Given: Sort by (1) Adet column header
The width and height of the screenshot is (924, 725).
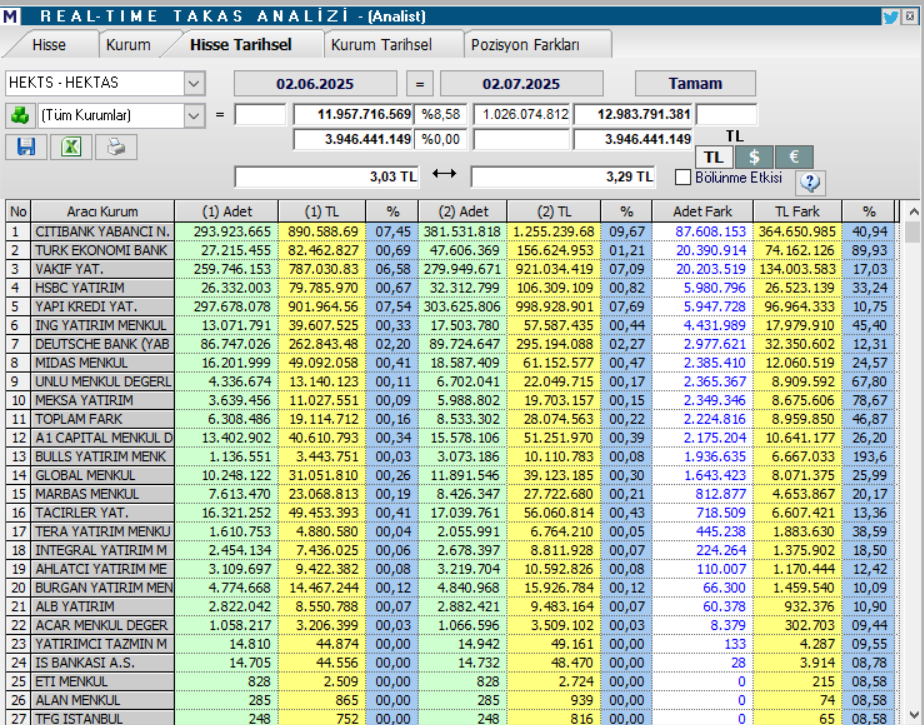Looking at the screenshot, I should pyautogui.click(x=227, y=212).
